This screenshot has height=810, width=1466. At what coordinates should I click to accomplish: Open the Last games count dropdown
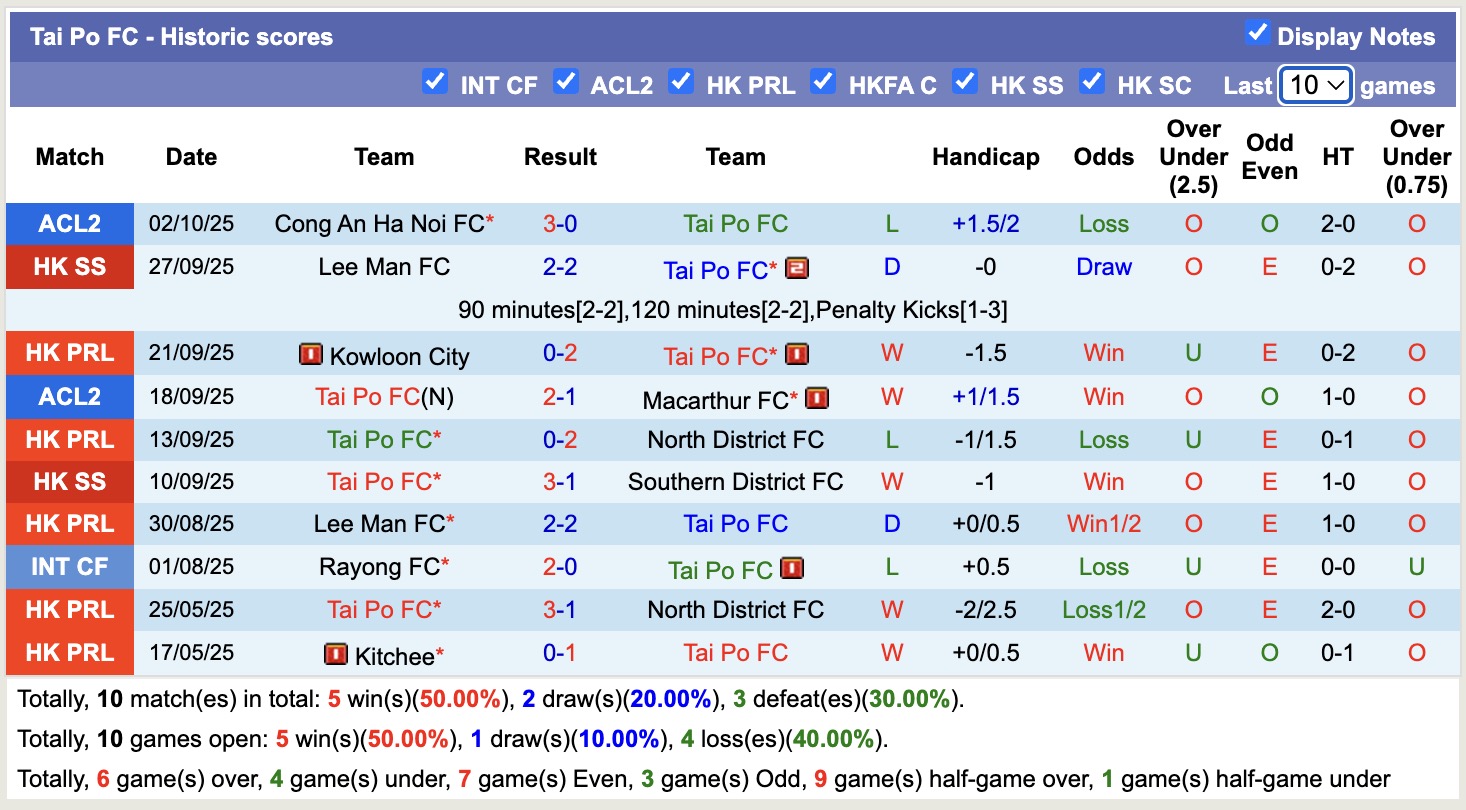pyautogui.click(x=1314, y=86)
